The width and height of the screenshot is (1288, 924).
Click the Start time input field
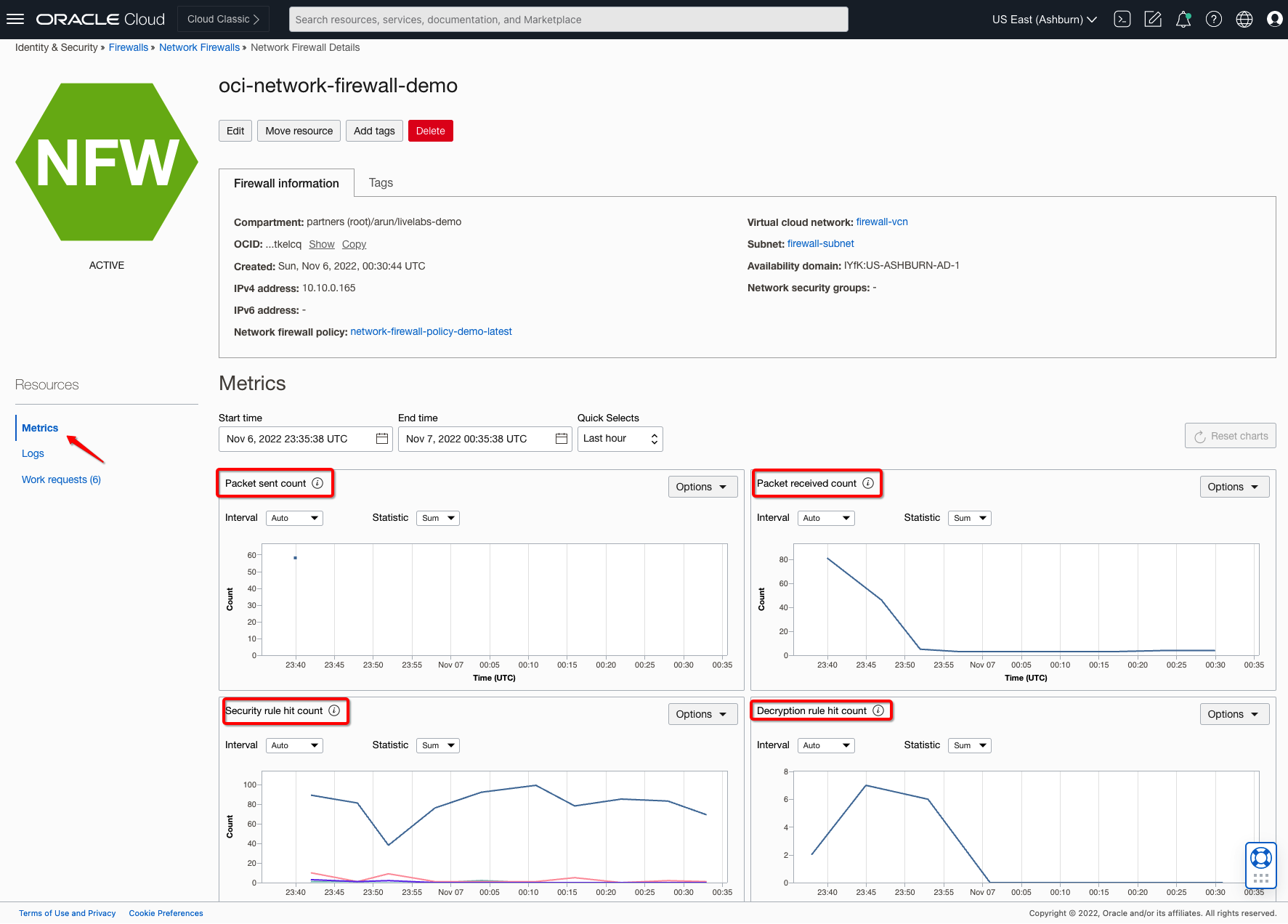point(305,439)
